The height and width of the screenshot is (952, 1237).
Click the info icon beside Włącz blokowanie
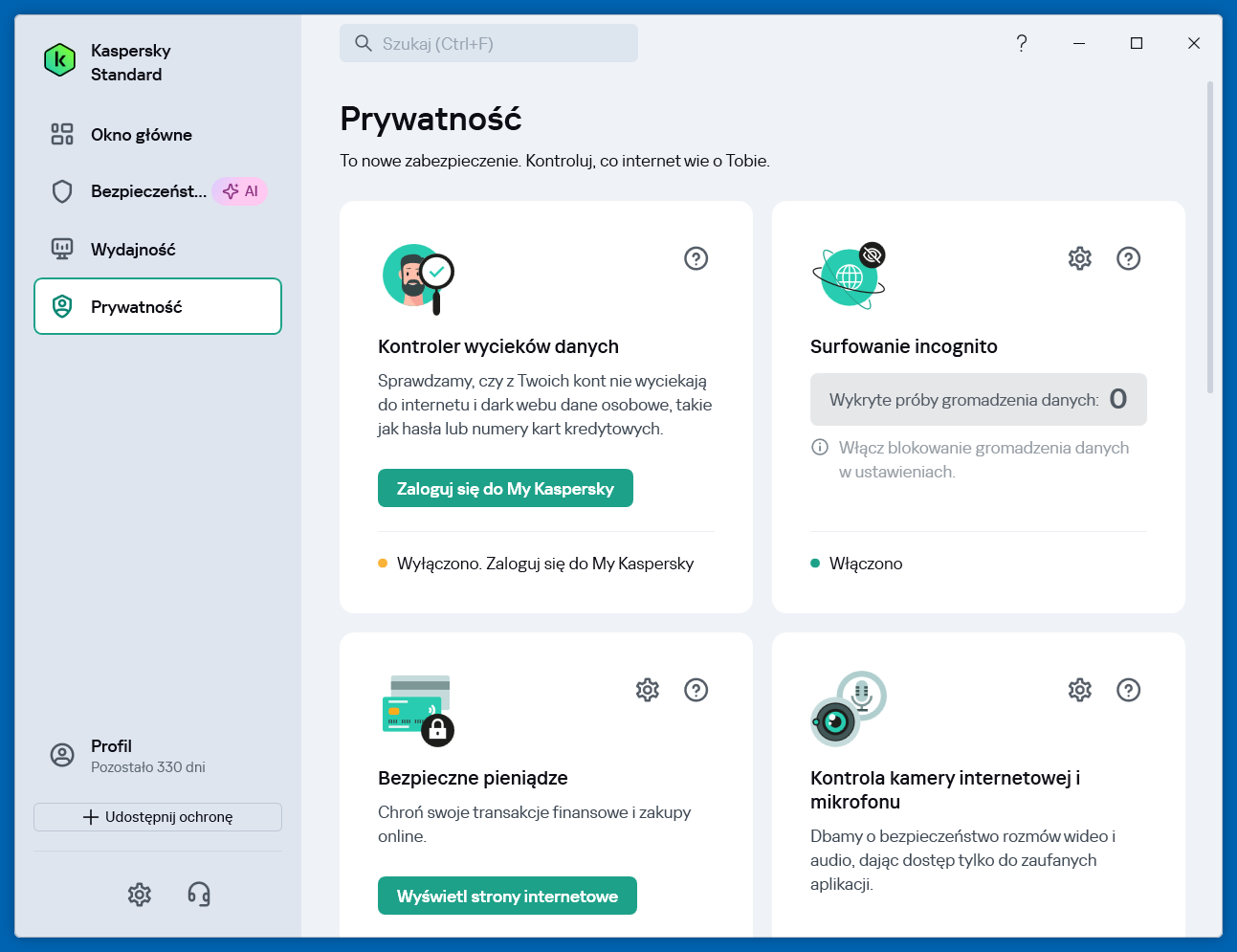click(x=820, y=447)
